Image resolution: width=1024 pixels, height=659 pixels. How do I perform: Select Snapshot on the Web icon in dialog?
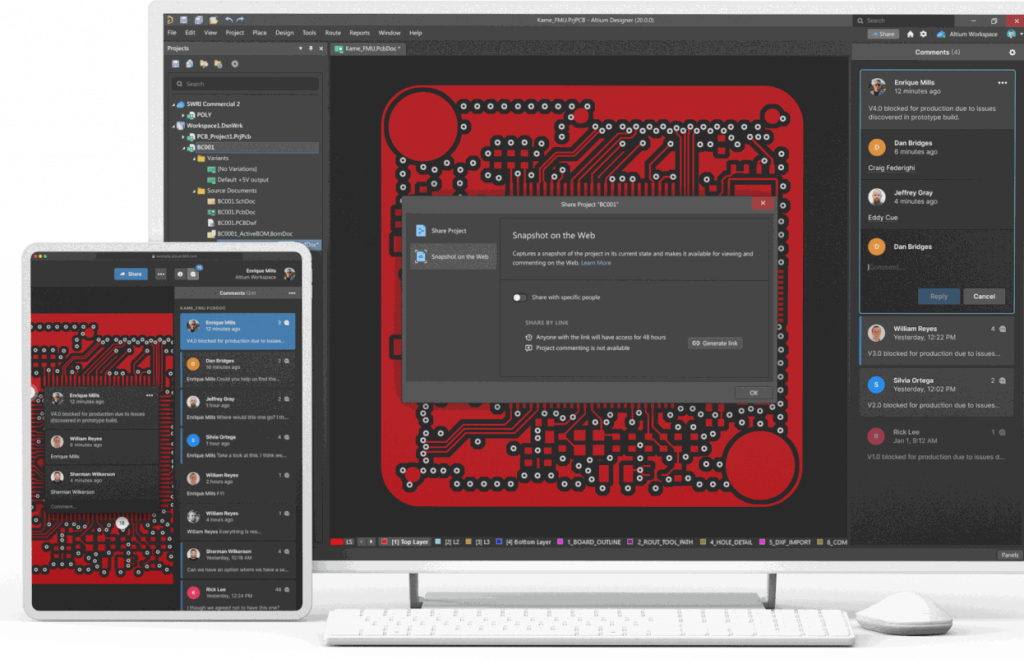pos(421,257)
